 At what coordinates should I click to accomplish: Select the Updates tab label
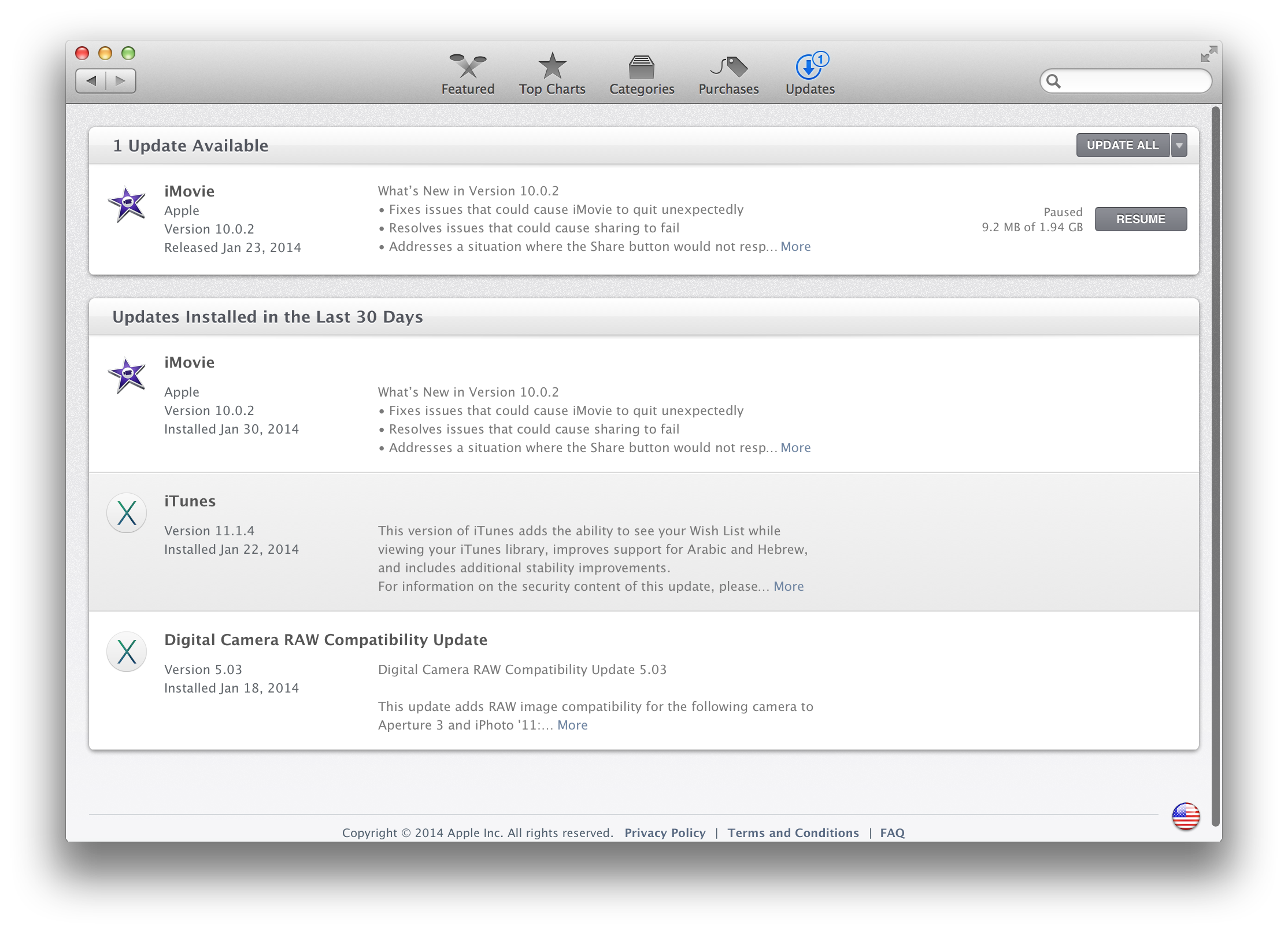point(810,89)
